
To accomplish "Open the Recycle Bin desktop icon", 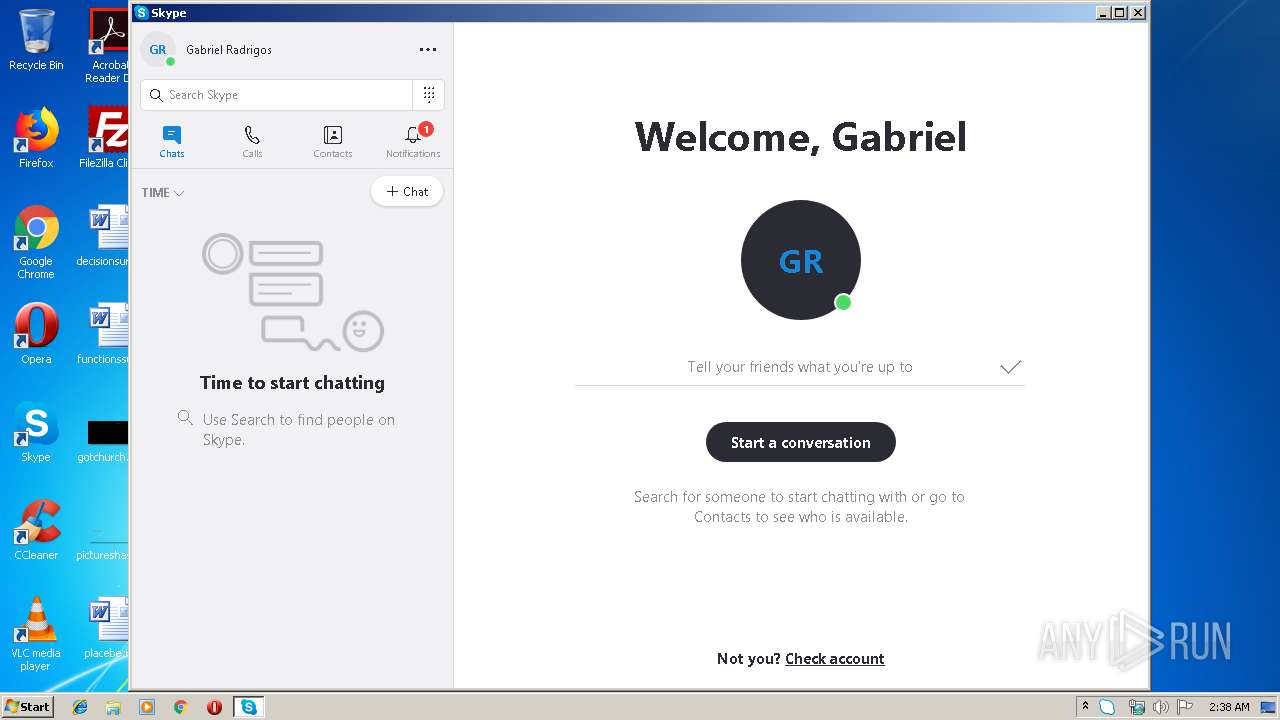I will click(36, 40).
